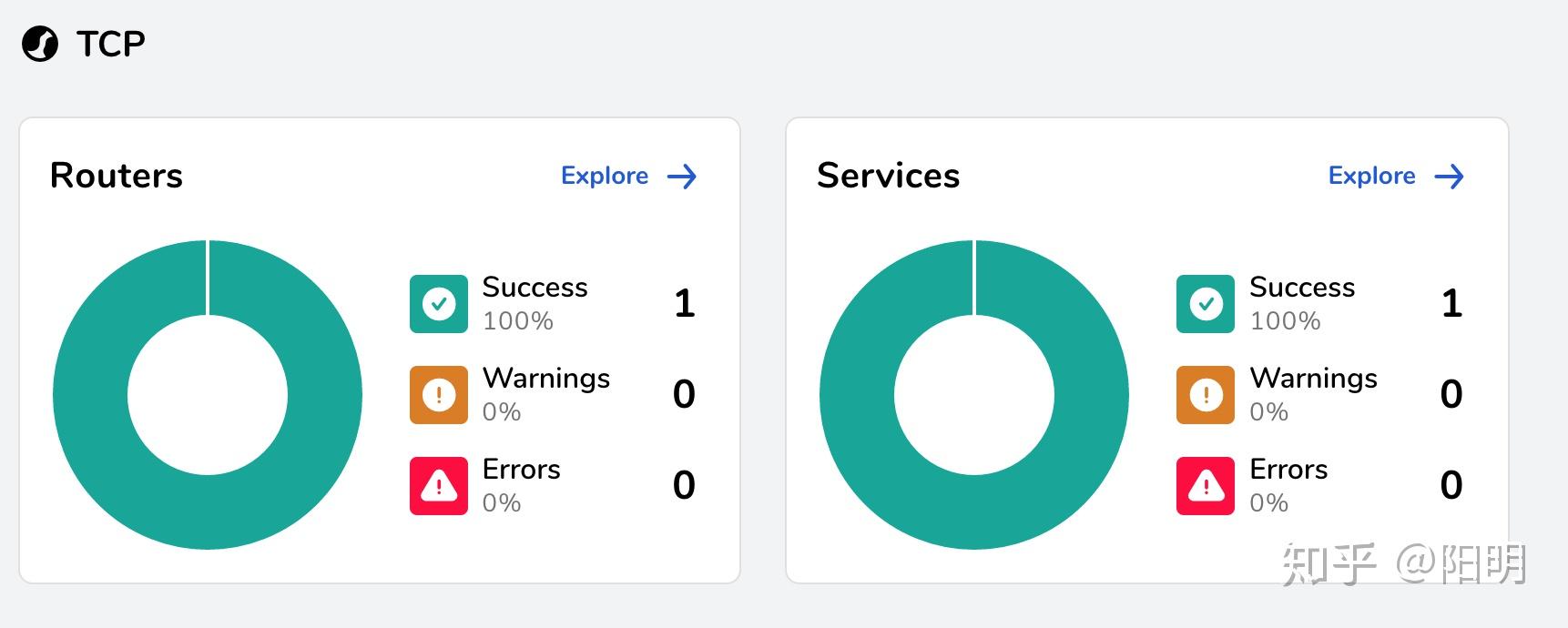Click the Routers Warnings label text

(546, 379)
